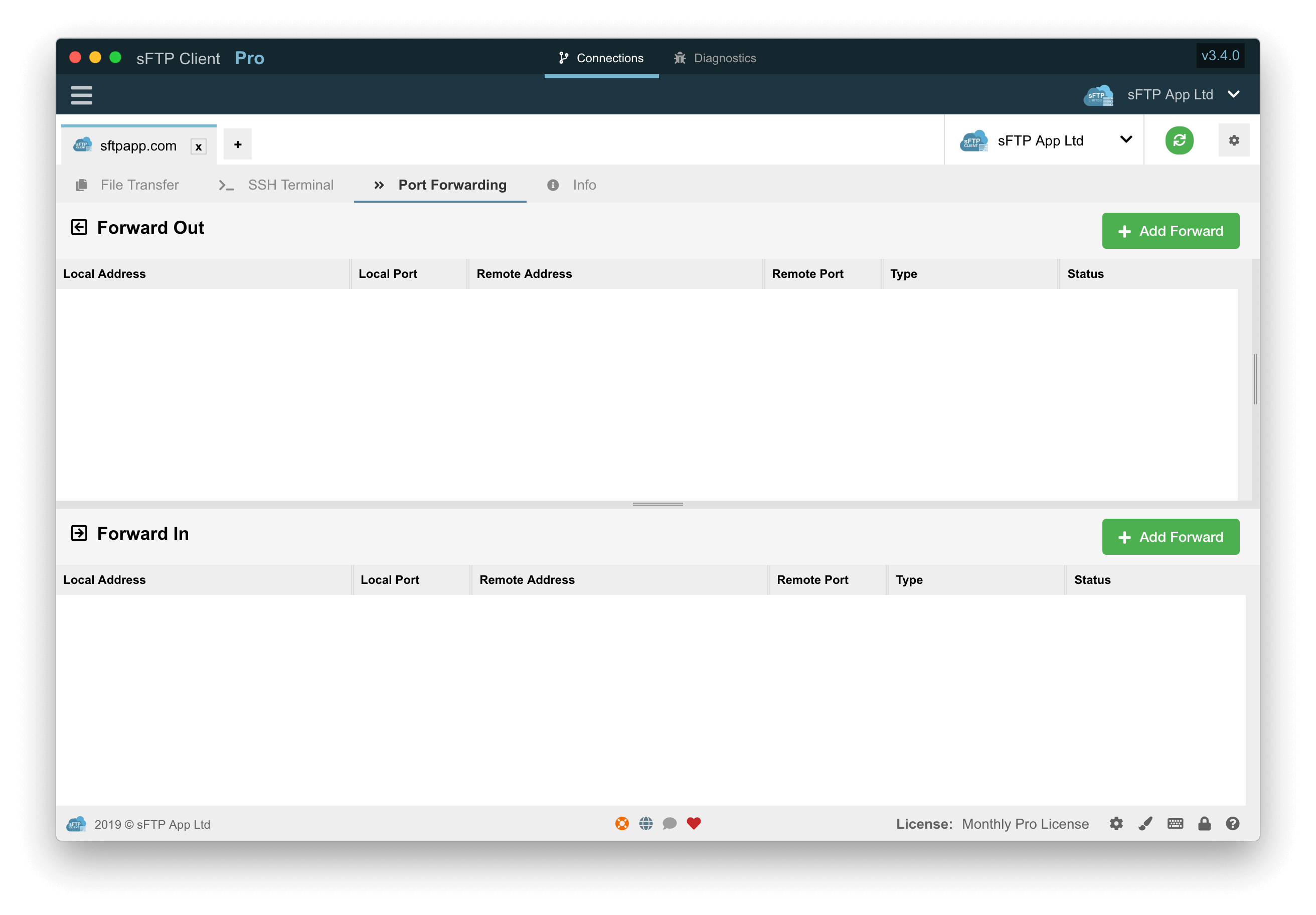Open help question mark icon
1316x915 pixels.
click(1232, 824)
